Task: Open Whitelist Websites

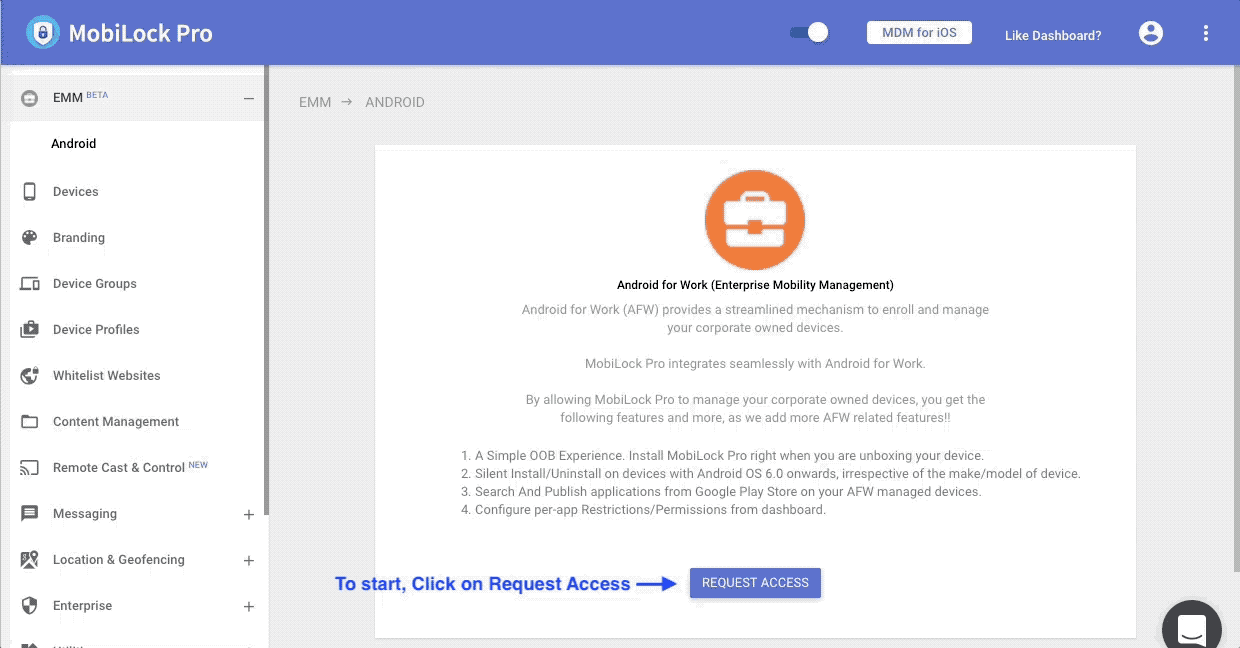Action: point(107,376)
